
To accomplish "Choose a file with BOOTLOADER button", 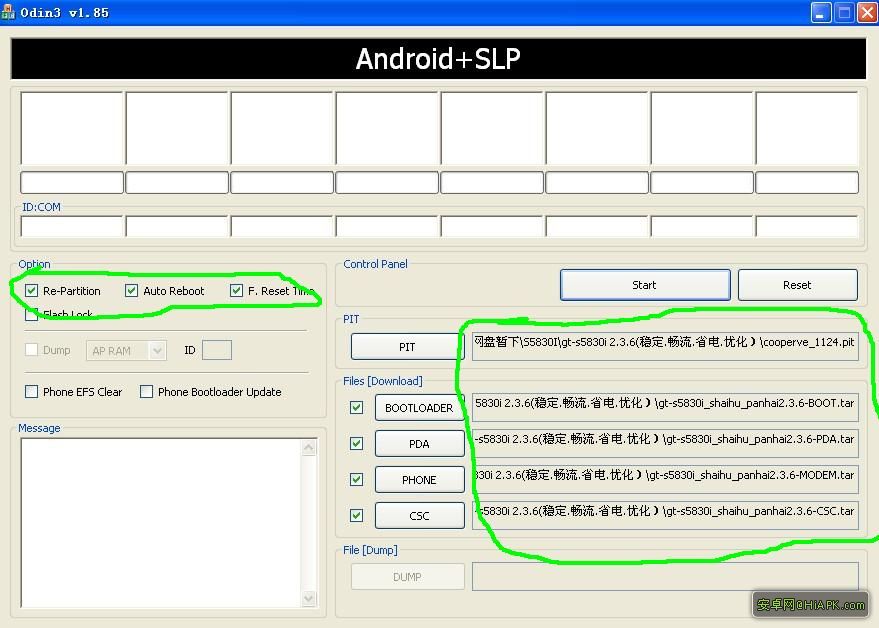I will [x=419, y=408].
